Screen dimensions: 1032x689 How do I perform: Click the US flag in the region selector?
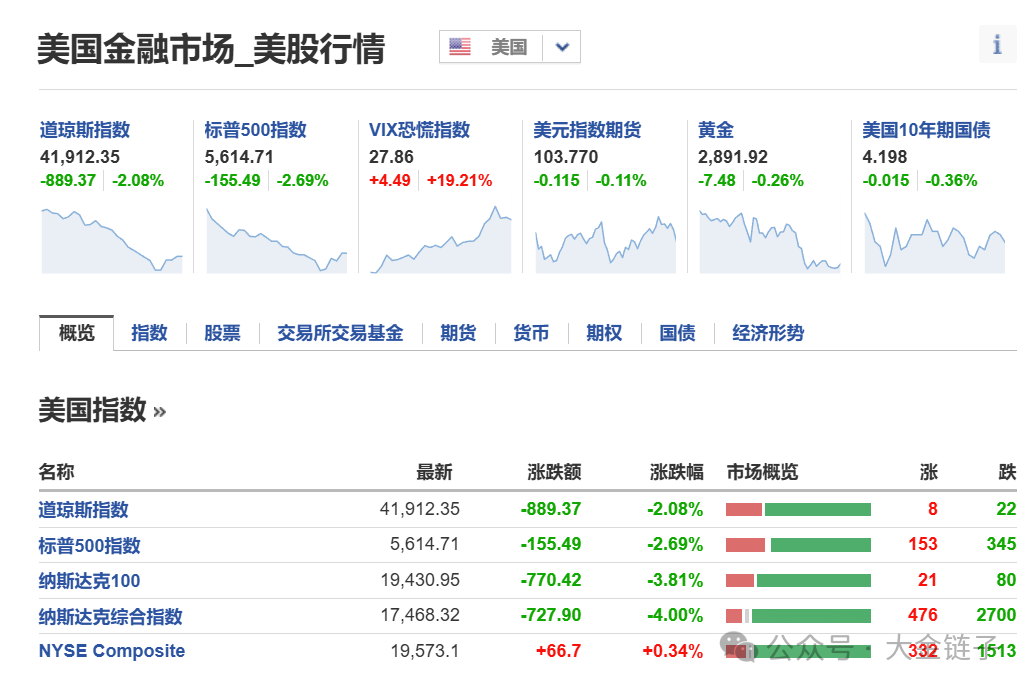click(458, 46)
